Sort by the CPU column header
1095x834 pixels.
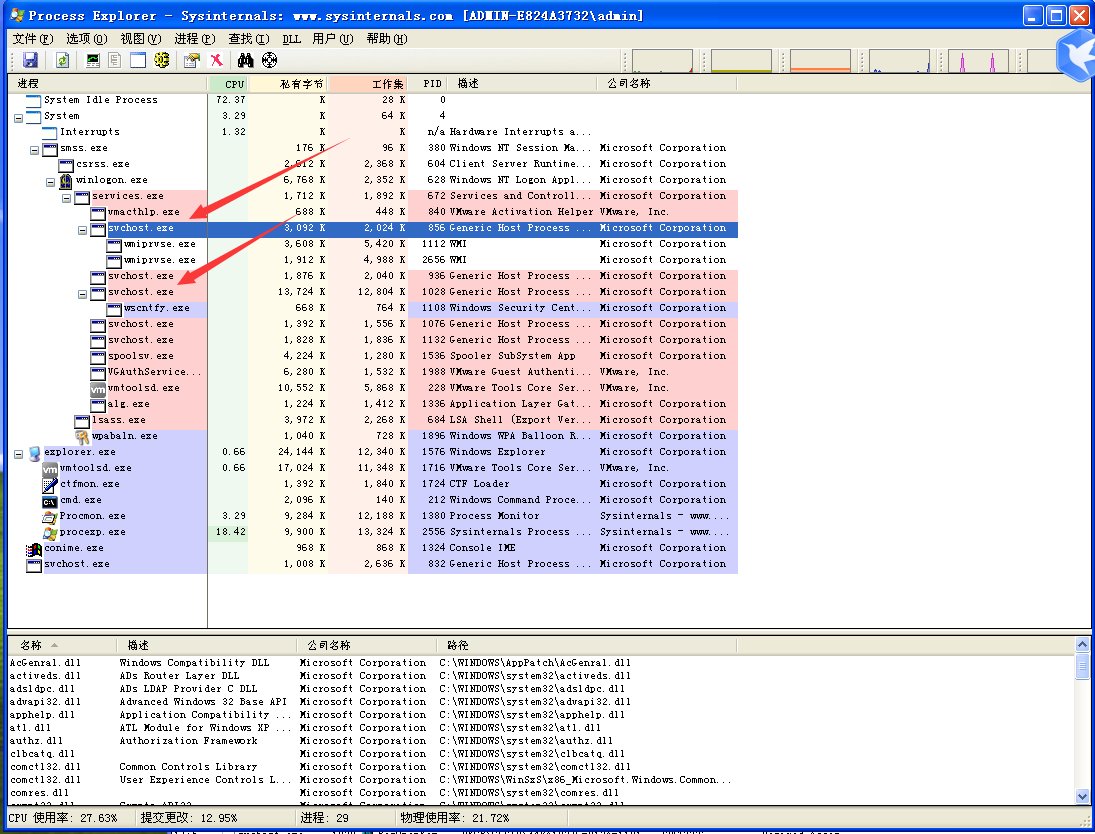(x=228, y=84)
